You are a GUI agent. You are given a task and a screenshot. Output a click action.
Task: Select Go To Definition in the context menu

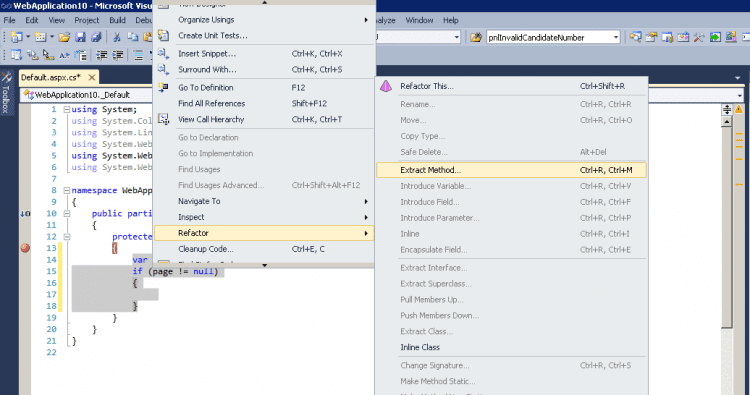pyautogui.click(x=264, y=88)
